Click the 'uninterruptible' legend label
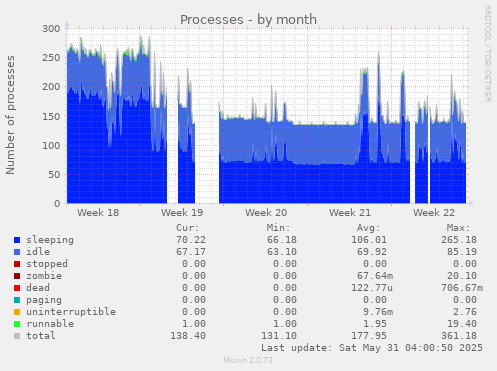 pos(71,312)
